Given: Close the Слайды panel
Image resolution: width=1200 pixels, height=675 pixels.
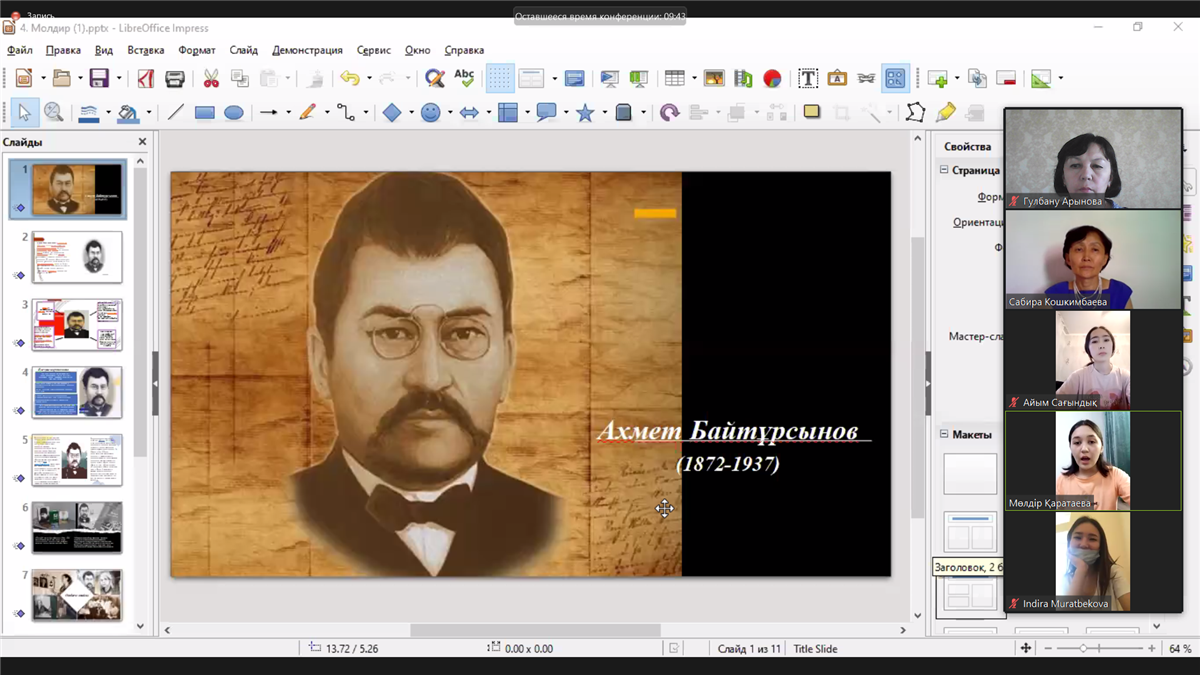Looking at the screenshot, I should pos(142,142).
